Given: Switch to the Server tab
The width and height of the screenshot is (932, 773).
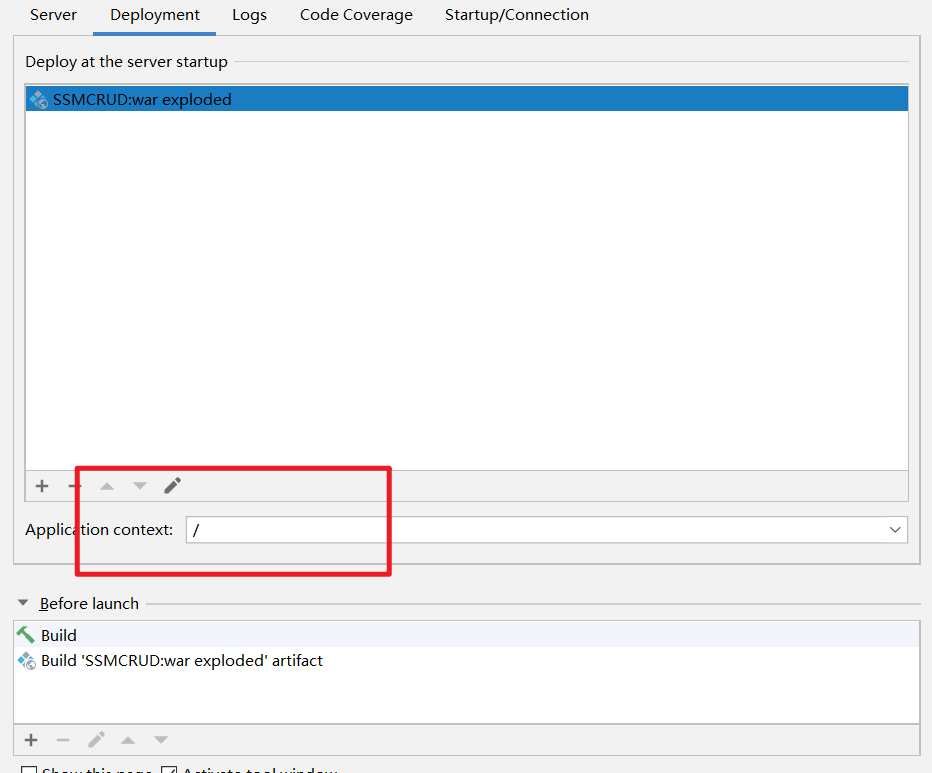Looking at the screenshot, I should coord(53,15).
